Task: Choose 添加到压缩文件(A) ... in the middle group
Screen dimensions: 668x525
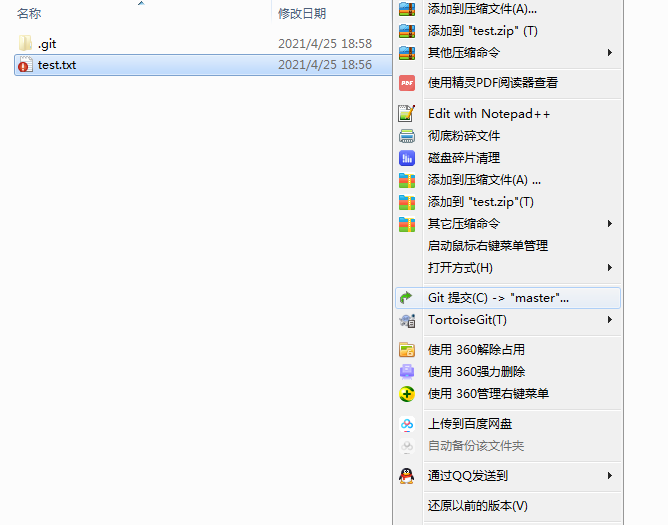Action: pos(509,180)
